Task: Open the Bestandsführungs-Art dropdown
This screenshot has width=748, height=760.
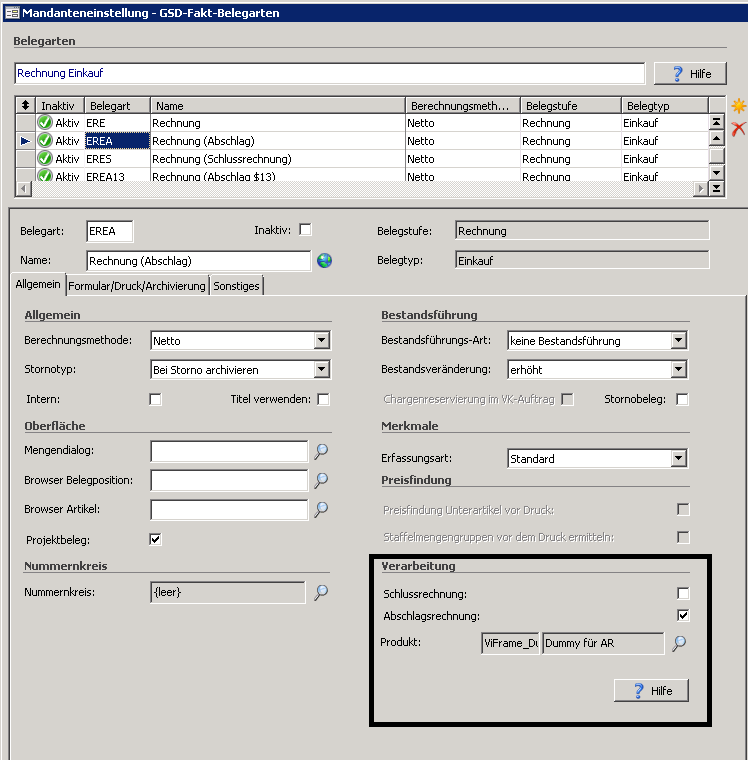Action: (679, 341)
